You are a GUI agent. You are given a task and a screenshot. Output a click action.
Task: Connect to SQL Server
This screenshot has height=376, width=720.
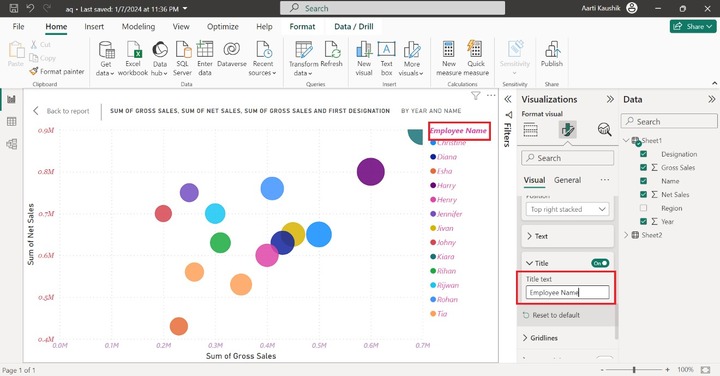tap(182, 58)
